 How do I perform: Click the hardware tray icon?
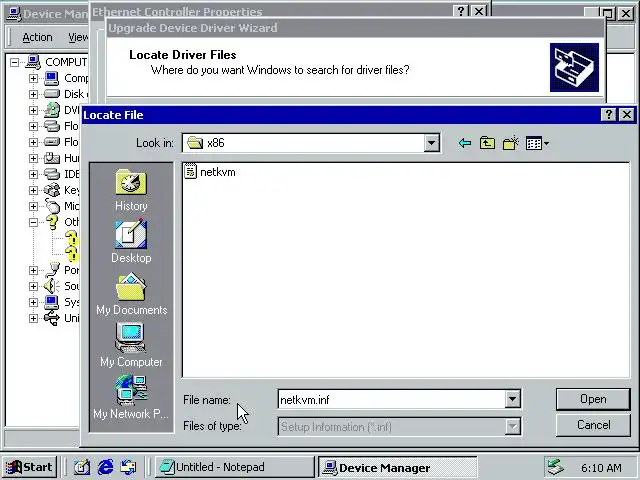click(x=556, y=467)
